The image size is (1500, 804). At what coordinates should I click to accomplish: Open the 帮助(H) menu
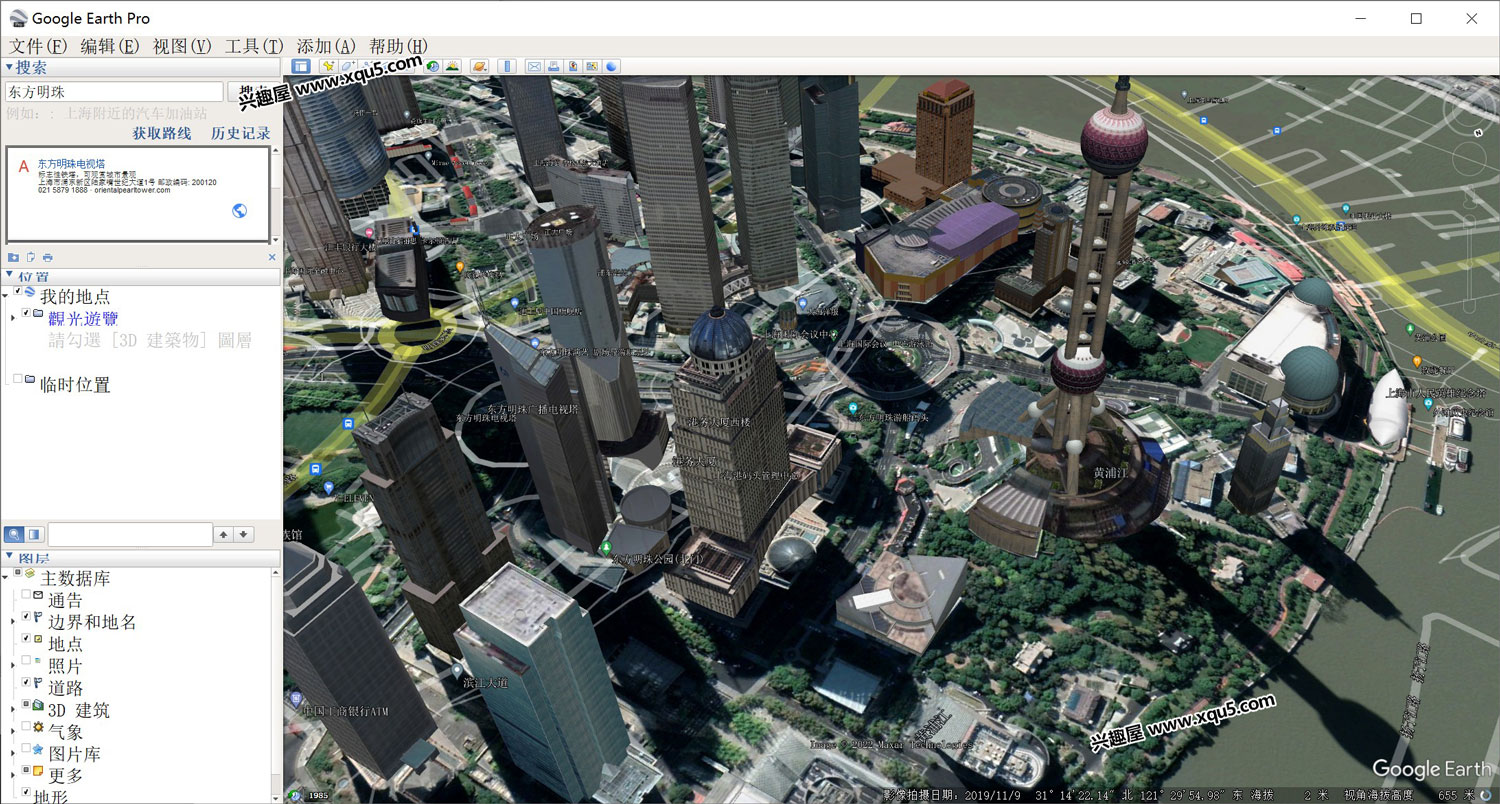(398, 46)
